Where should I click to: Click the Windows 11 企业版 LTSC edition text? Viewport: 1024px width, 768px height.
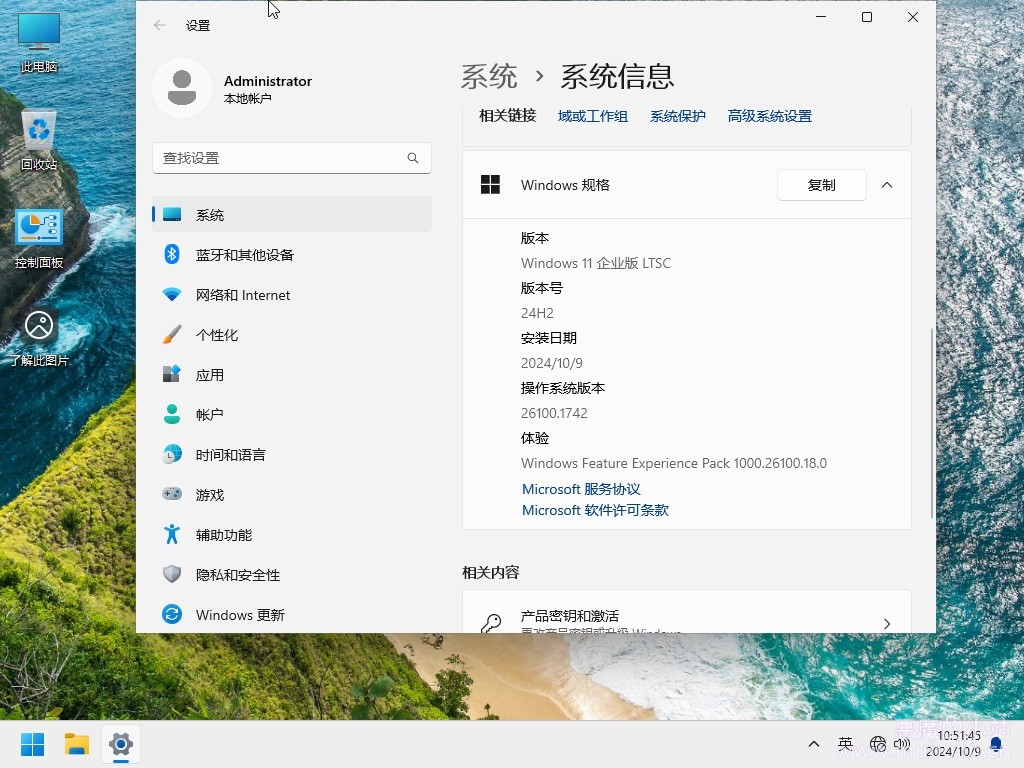tap(596, 263)
